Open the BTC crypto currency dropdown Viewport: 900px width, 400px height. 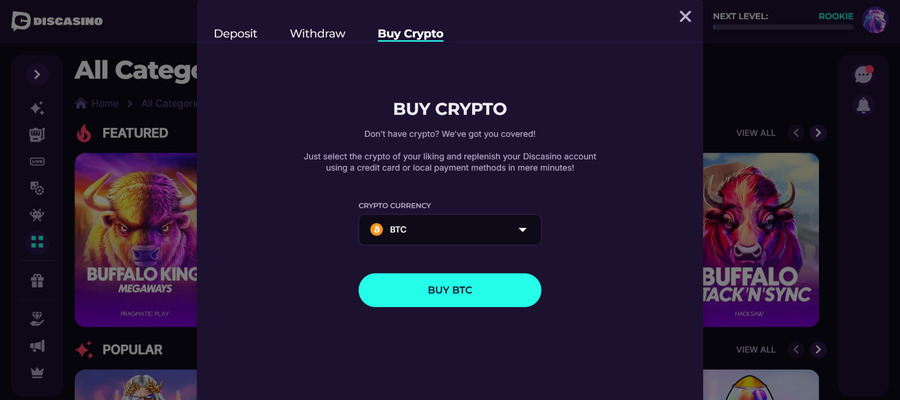coord(449,230)
